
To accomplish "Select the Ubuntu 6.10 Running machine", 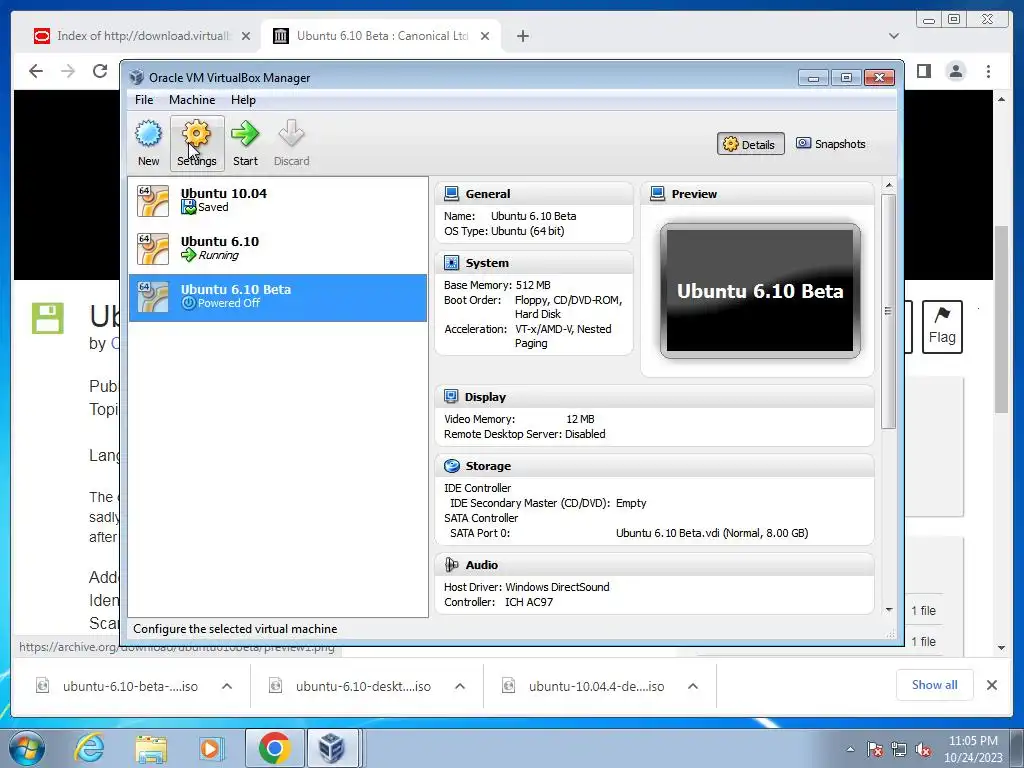I will (x=278, y=249).
